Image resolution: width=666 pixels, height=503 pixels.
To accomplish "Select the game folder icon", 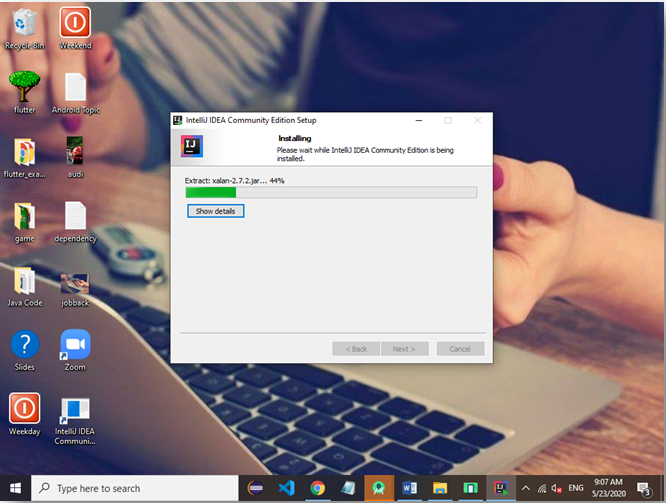I will pyautogui.click(x=24, y=222).
